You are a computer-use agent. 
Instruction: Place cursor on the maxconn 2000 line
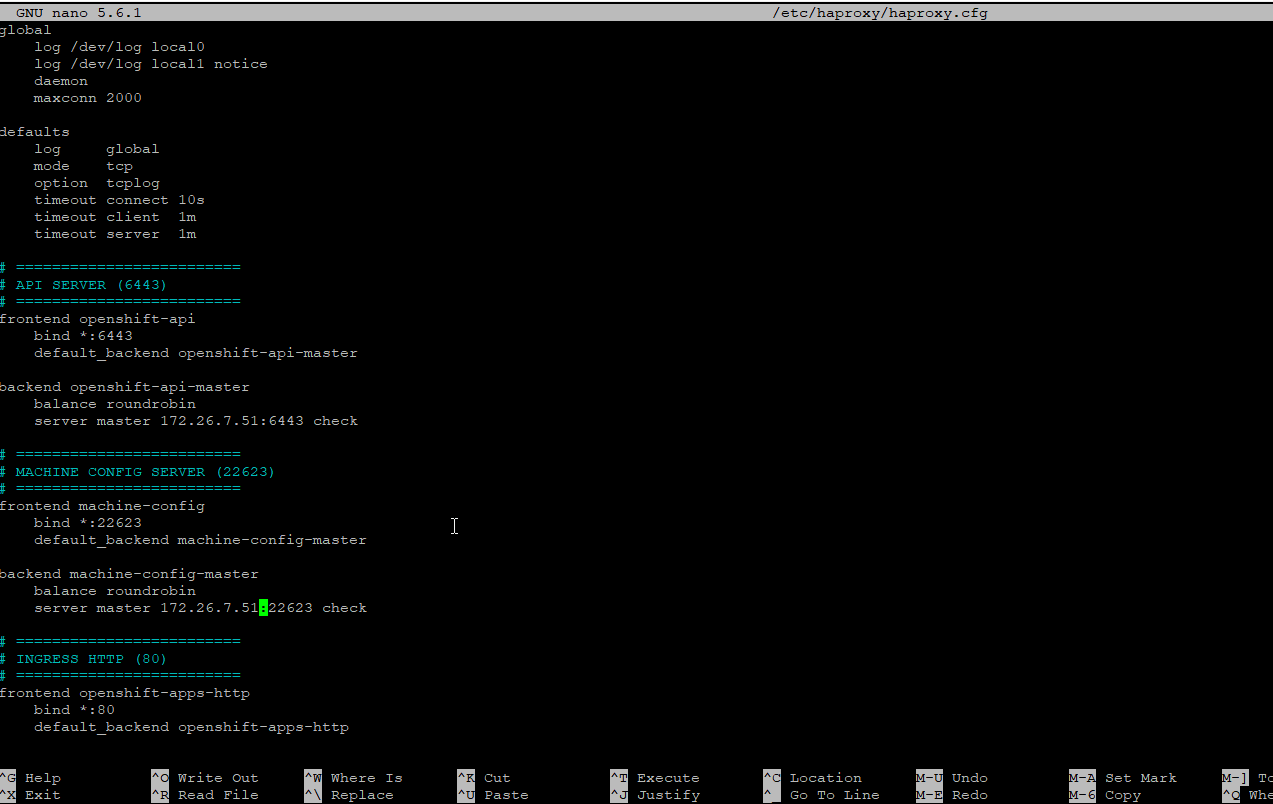coord(88,98)
